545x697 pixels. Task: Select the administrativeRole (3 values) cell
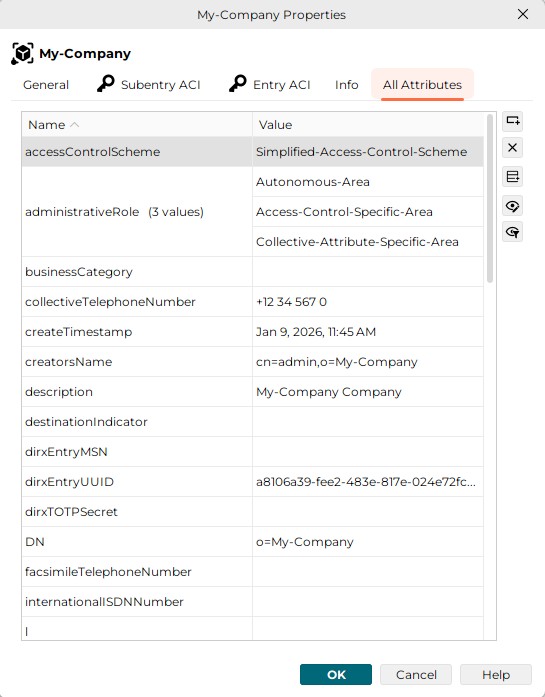tap(137, 212)
